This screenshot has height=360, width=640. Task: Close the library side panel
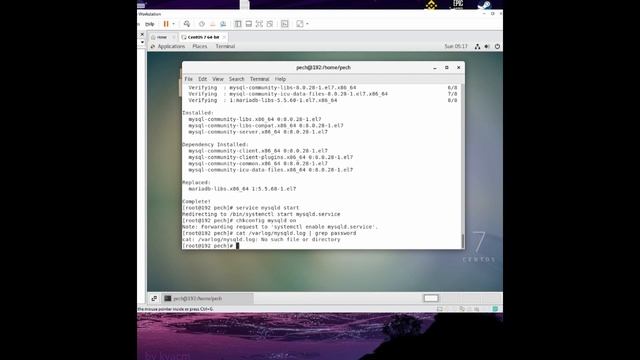[x=142, y=35]
